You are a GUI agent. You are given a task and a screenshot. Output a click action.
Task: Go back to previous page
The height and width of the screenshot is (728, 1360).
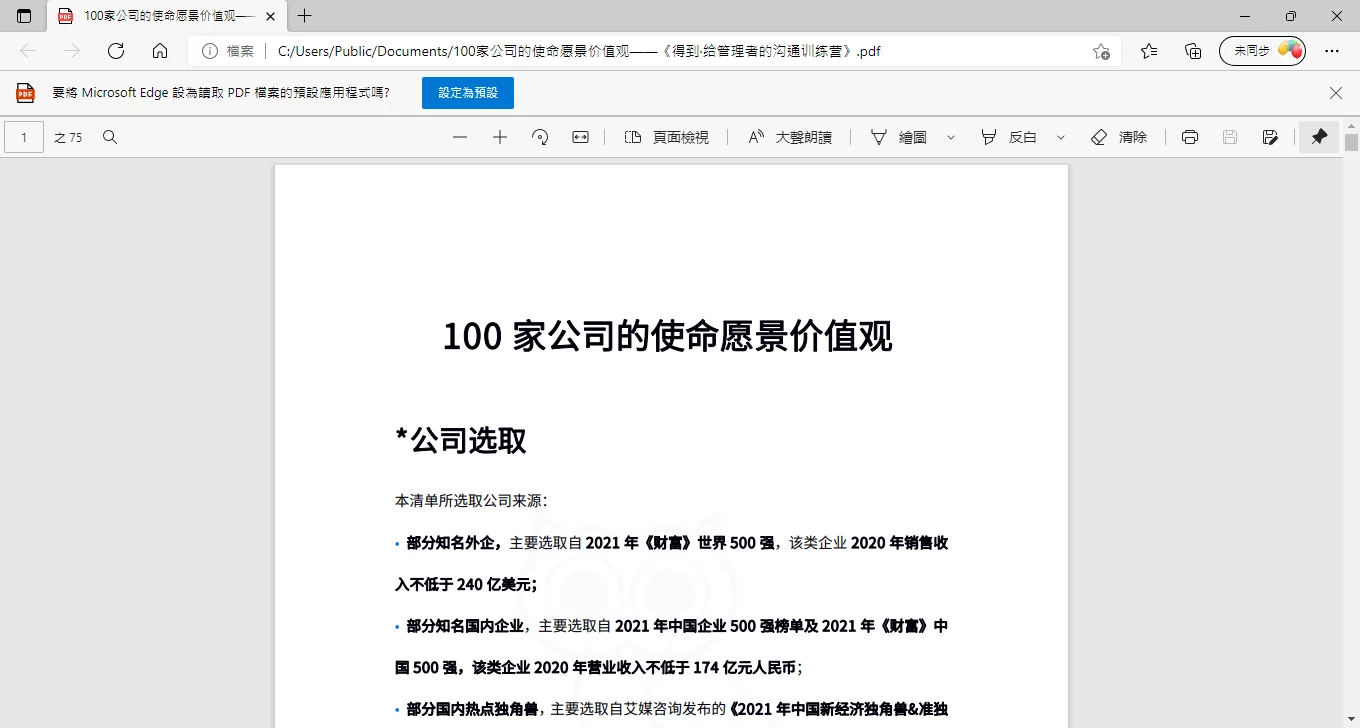(28, 51)
